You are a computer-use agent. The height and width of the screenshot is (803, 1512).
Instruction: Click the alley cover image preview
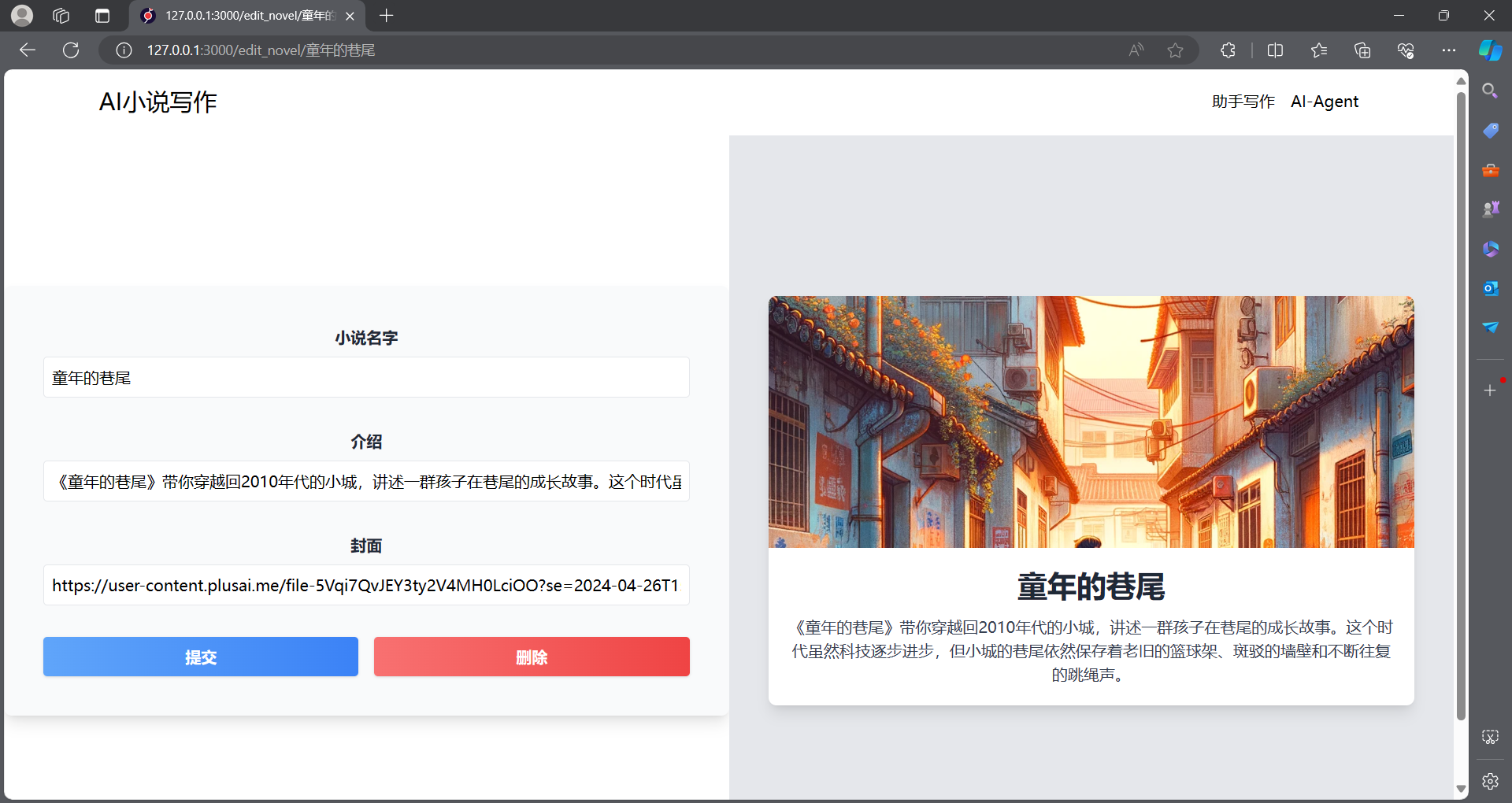1091,422
